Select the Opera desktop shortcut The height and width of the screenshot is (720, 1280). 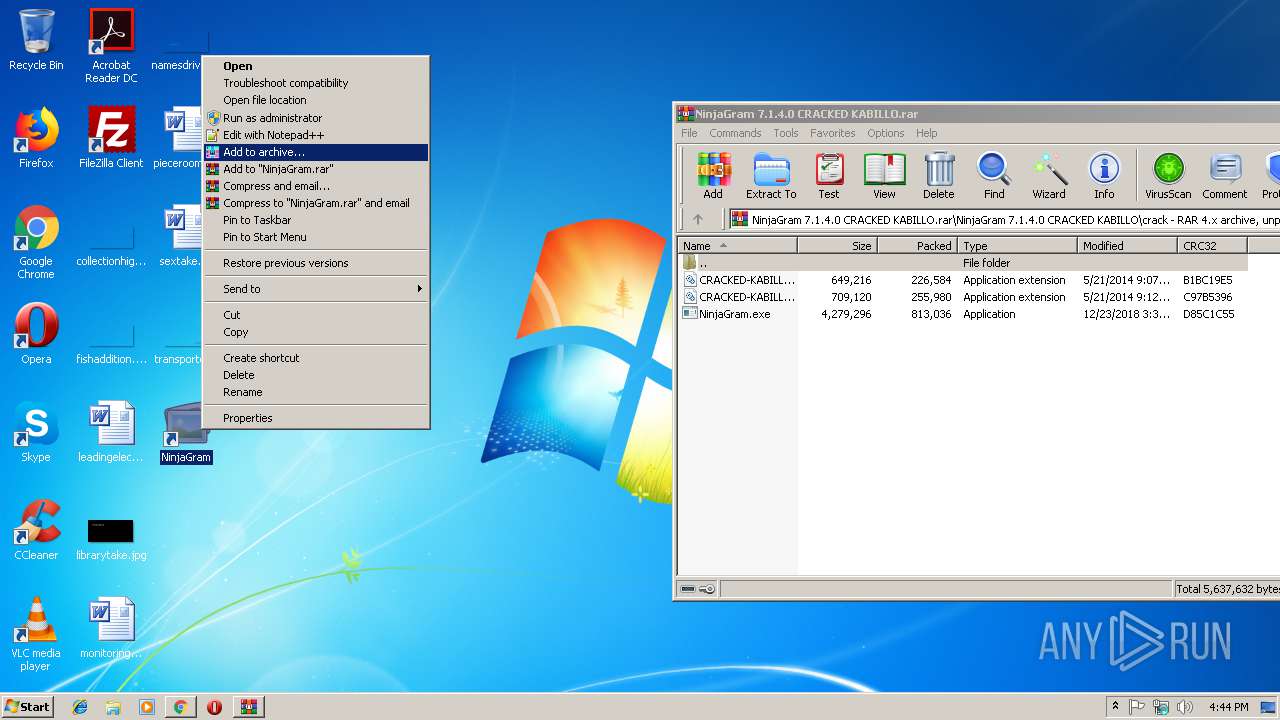click(36, 334)
